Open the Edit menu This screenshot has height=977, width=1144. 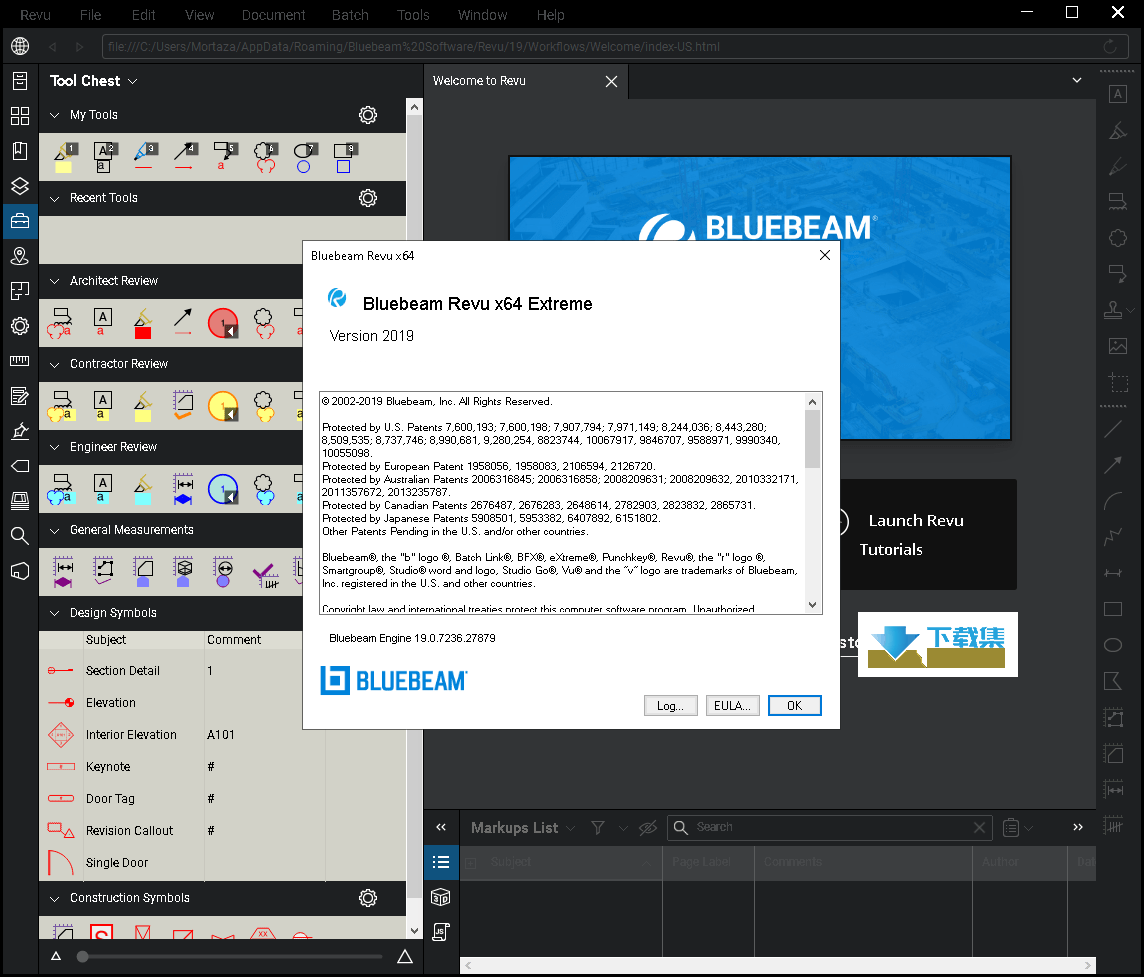[144, 15]
